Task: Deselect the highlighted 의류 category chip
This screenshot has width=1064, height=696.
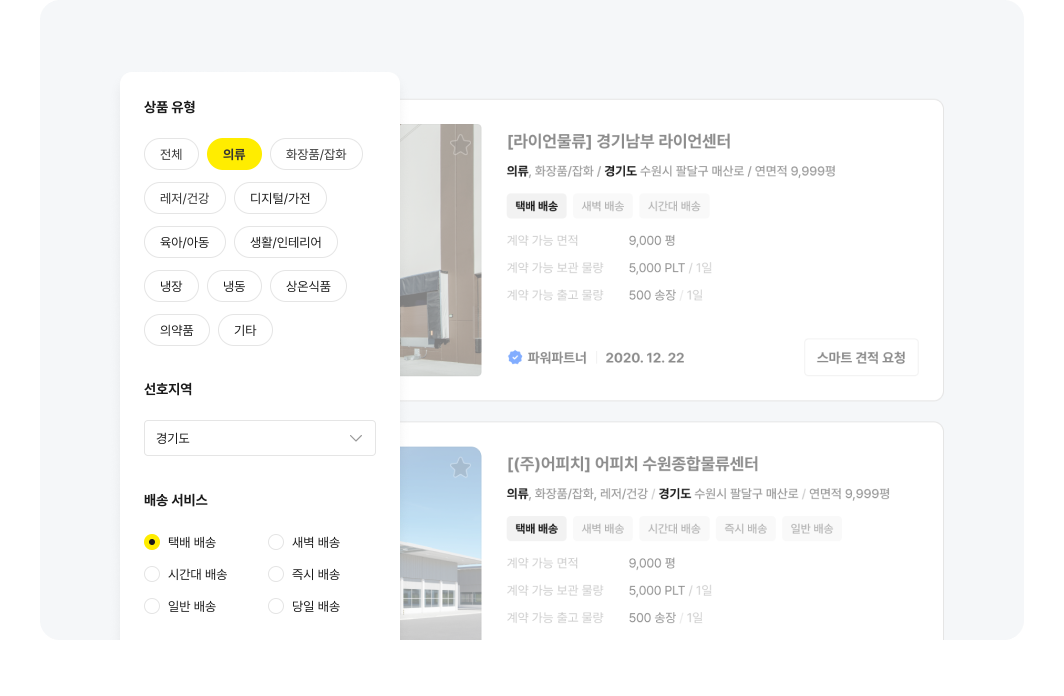Action: (x=234, y=154)
